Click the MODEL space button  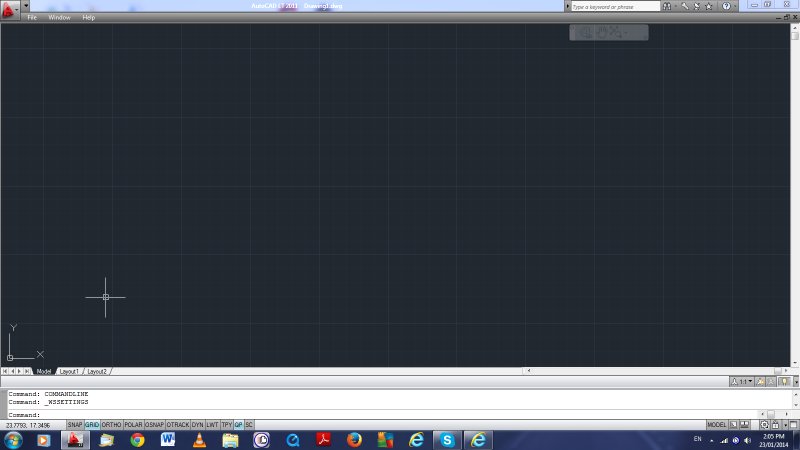pyautogui.click(x=717, y=424)
